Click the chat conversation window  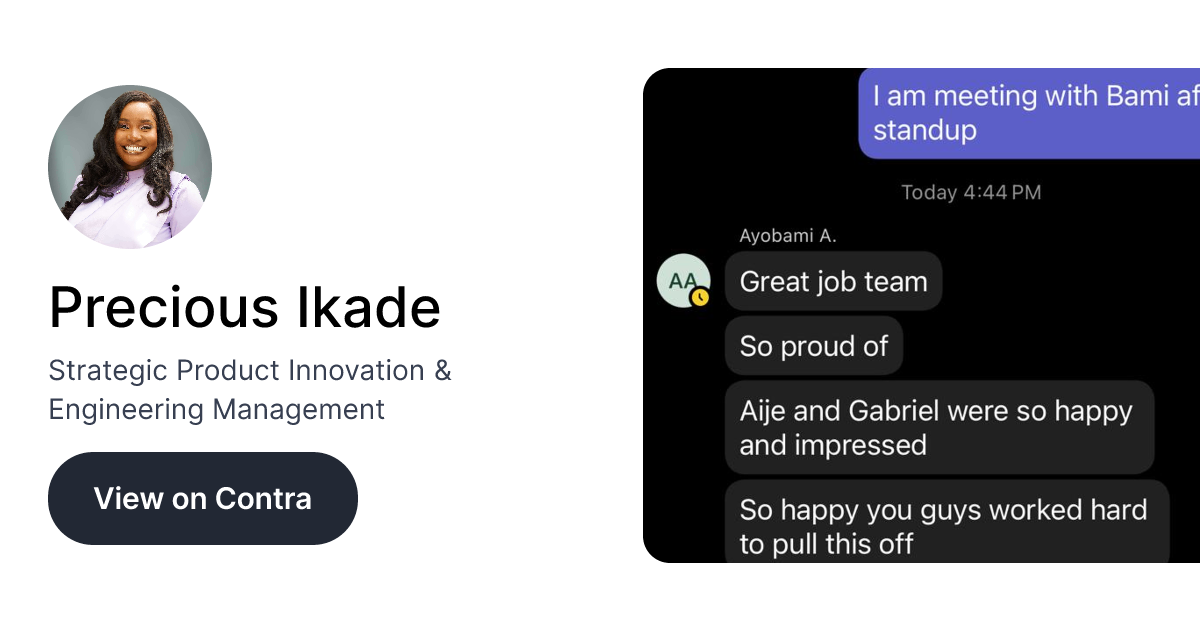click(x=920, y=315)
